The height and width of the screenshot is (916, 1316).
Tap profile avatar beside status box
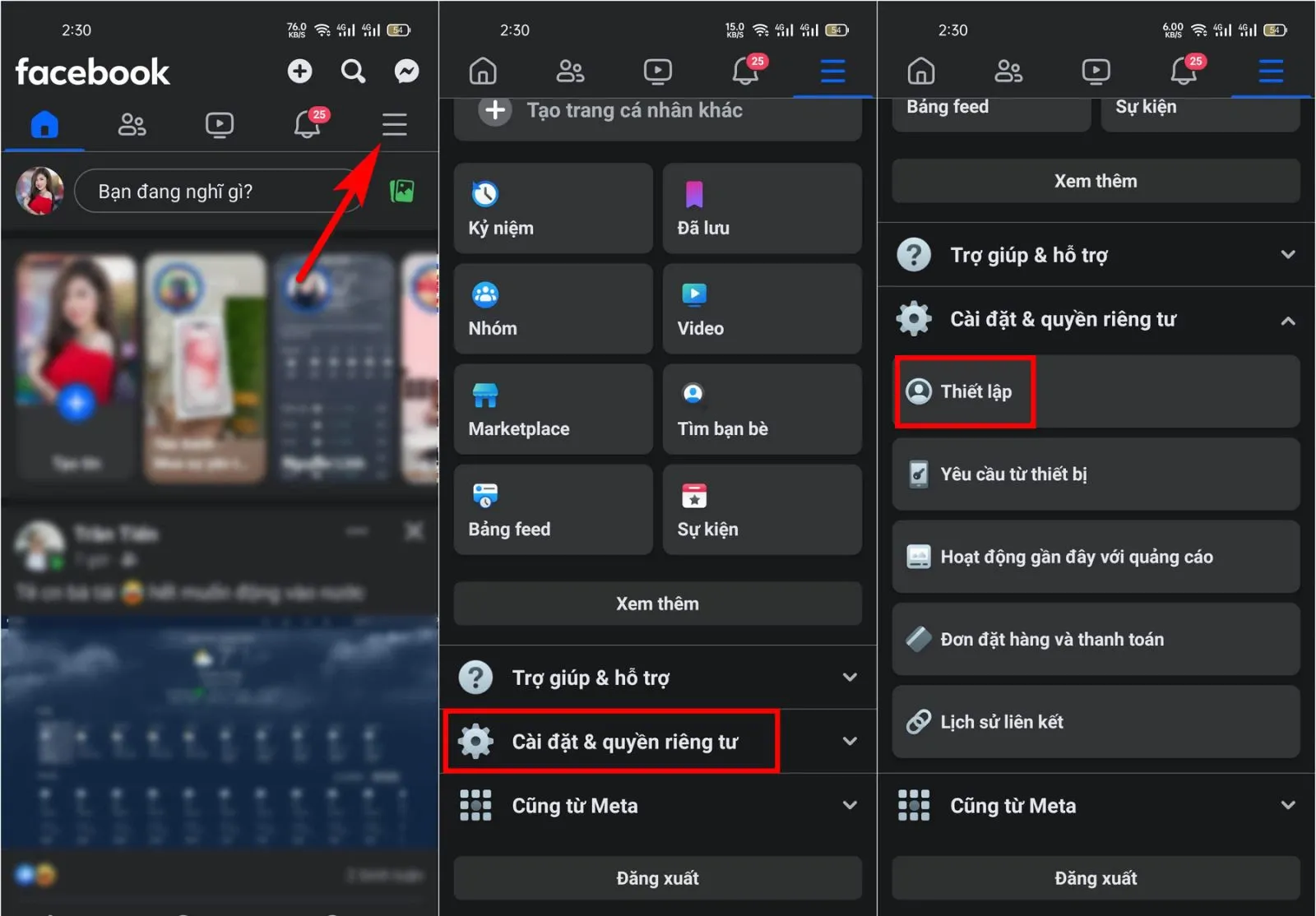39,192
